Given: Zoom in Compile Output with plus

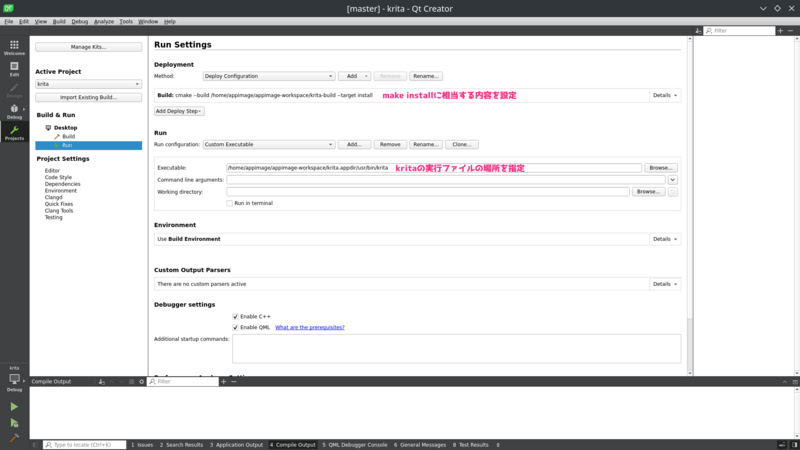Looking at the screenshot, I should (x=223, y=382).
